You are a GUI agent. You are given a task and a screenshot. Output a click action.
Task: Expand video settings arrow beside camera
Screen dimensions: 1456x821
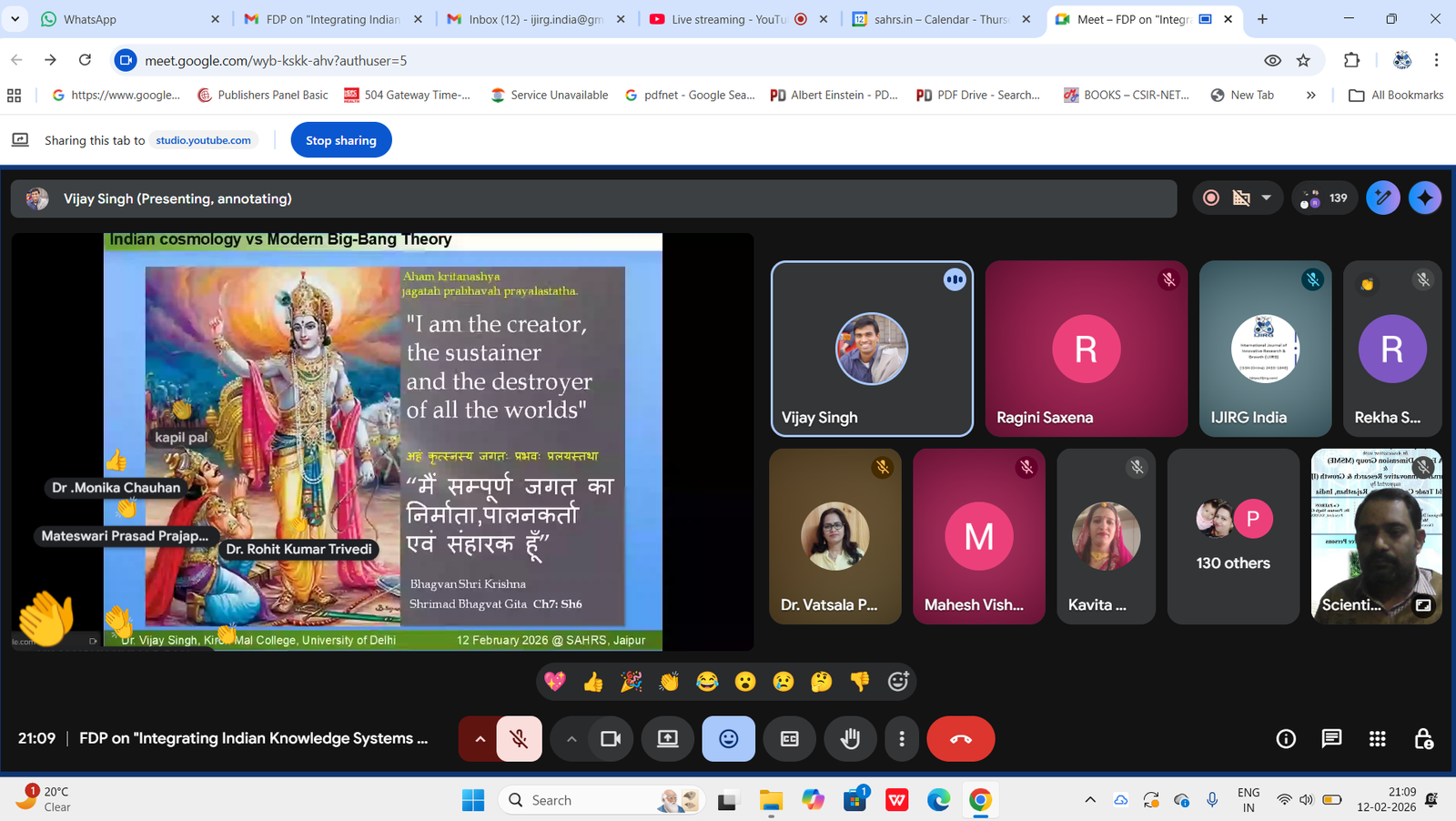coord(571,739)
